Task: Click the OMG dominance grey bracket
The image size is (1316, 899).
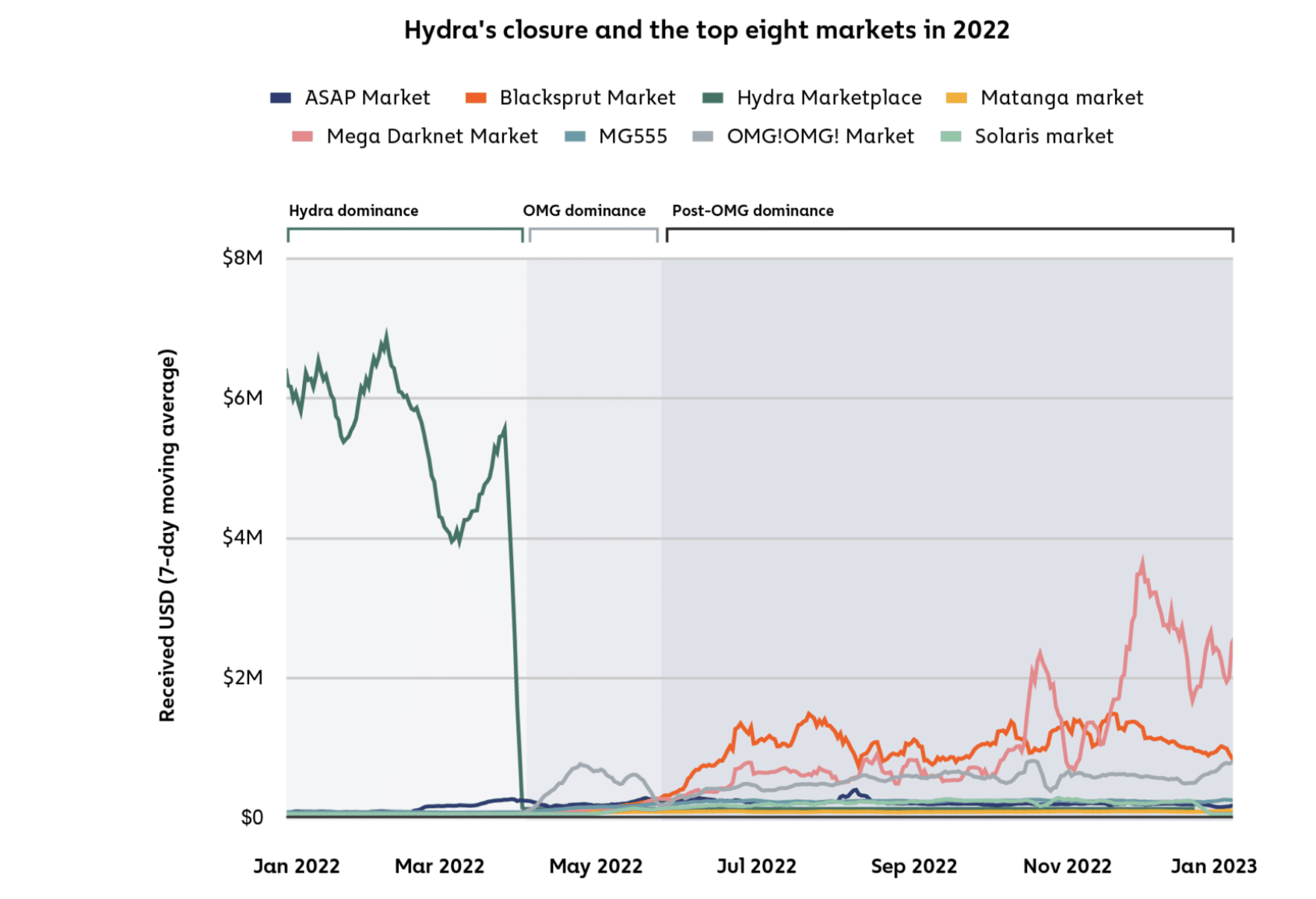Action: coord(593,234)
